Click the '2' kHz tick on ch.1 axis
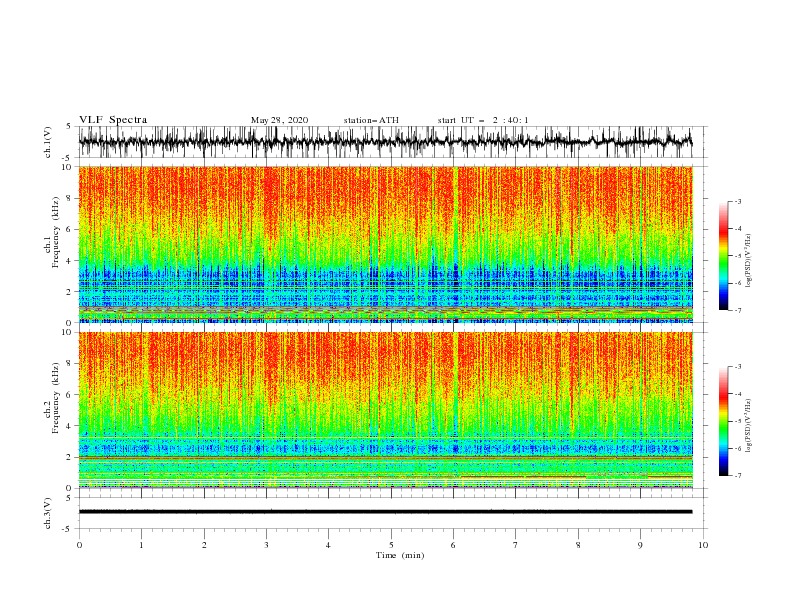This screenshot has height=612, width=792. [70, 291]
